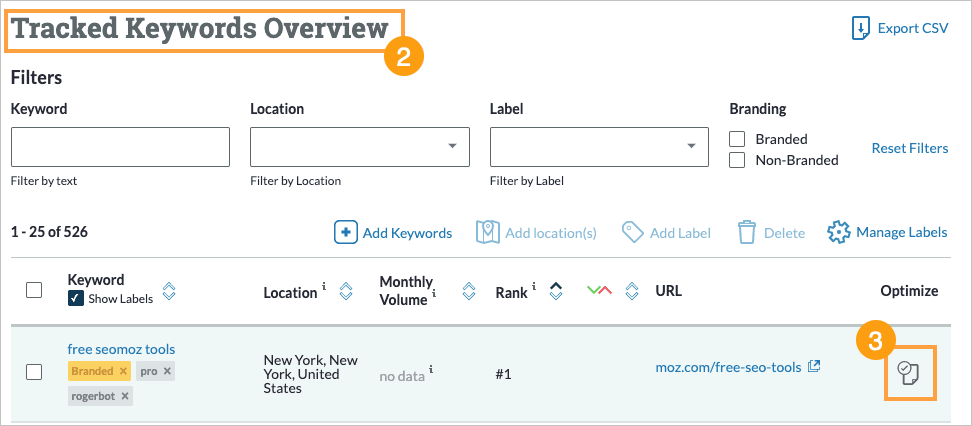Open the Location filter dropdown

[x=359, y=147]
